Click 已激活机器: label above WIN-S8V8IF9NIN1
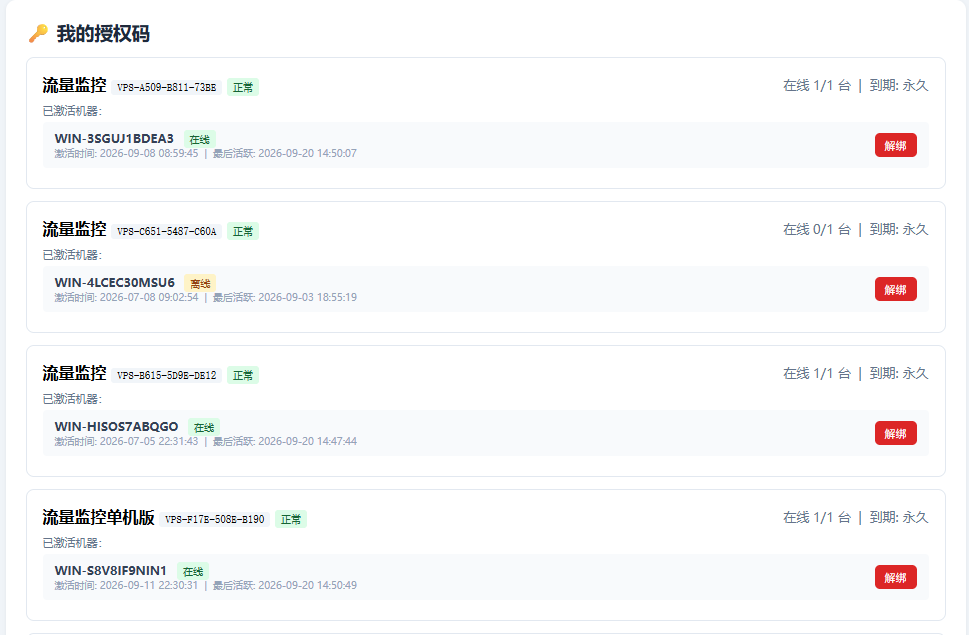Viewport: 969px width, 635px height. [x=72, y=542]
